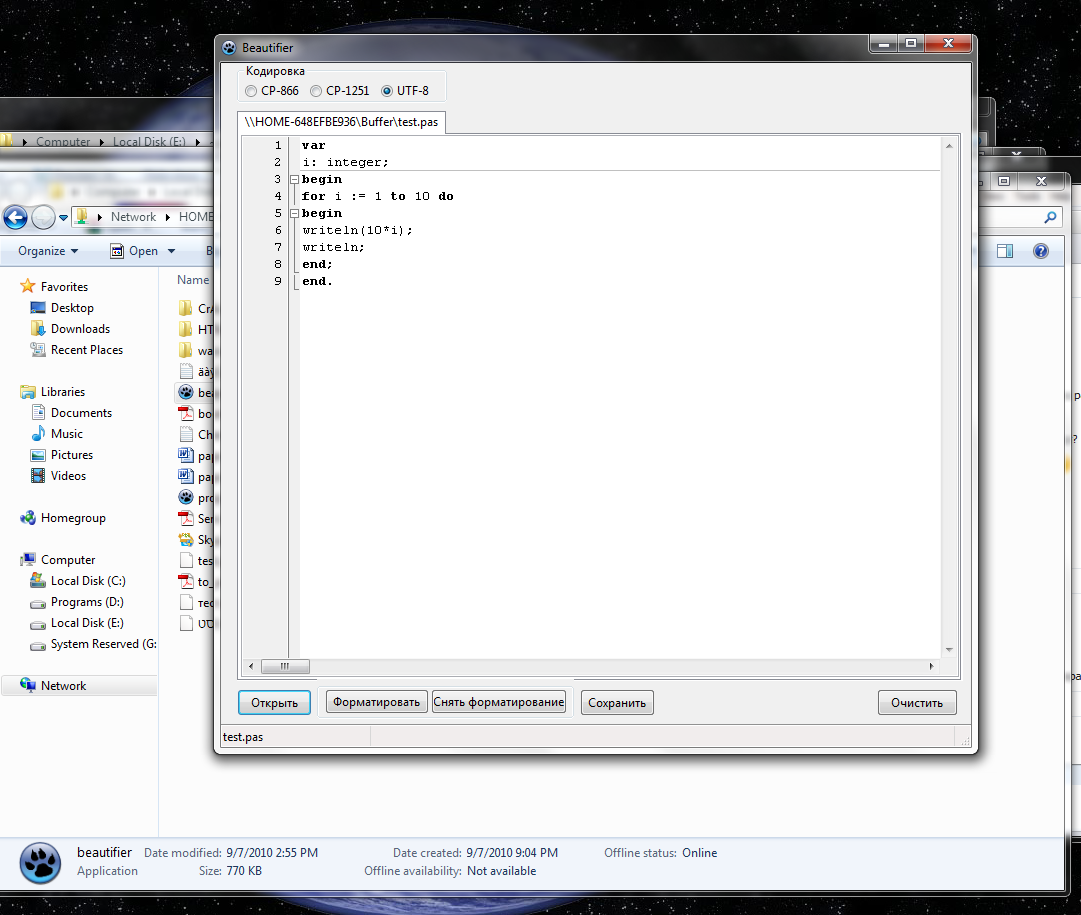Click the Explorer Back arrow button
Image resolution: width=1081 pixels, height=915 pixels.
click(x=15, y=217)
